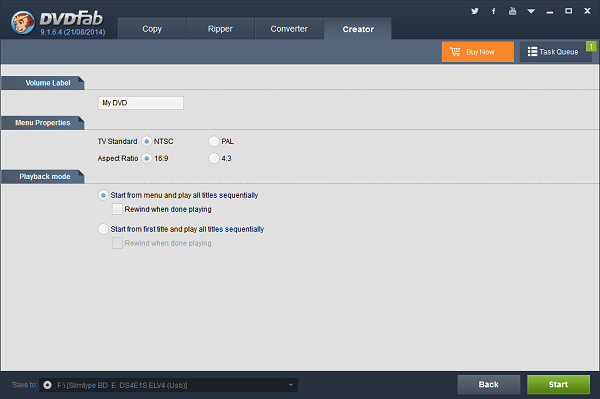
Task: Click the green Start button
Action: tap(558, 384)
